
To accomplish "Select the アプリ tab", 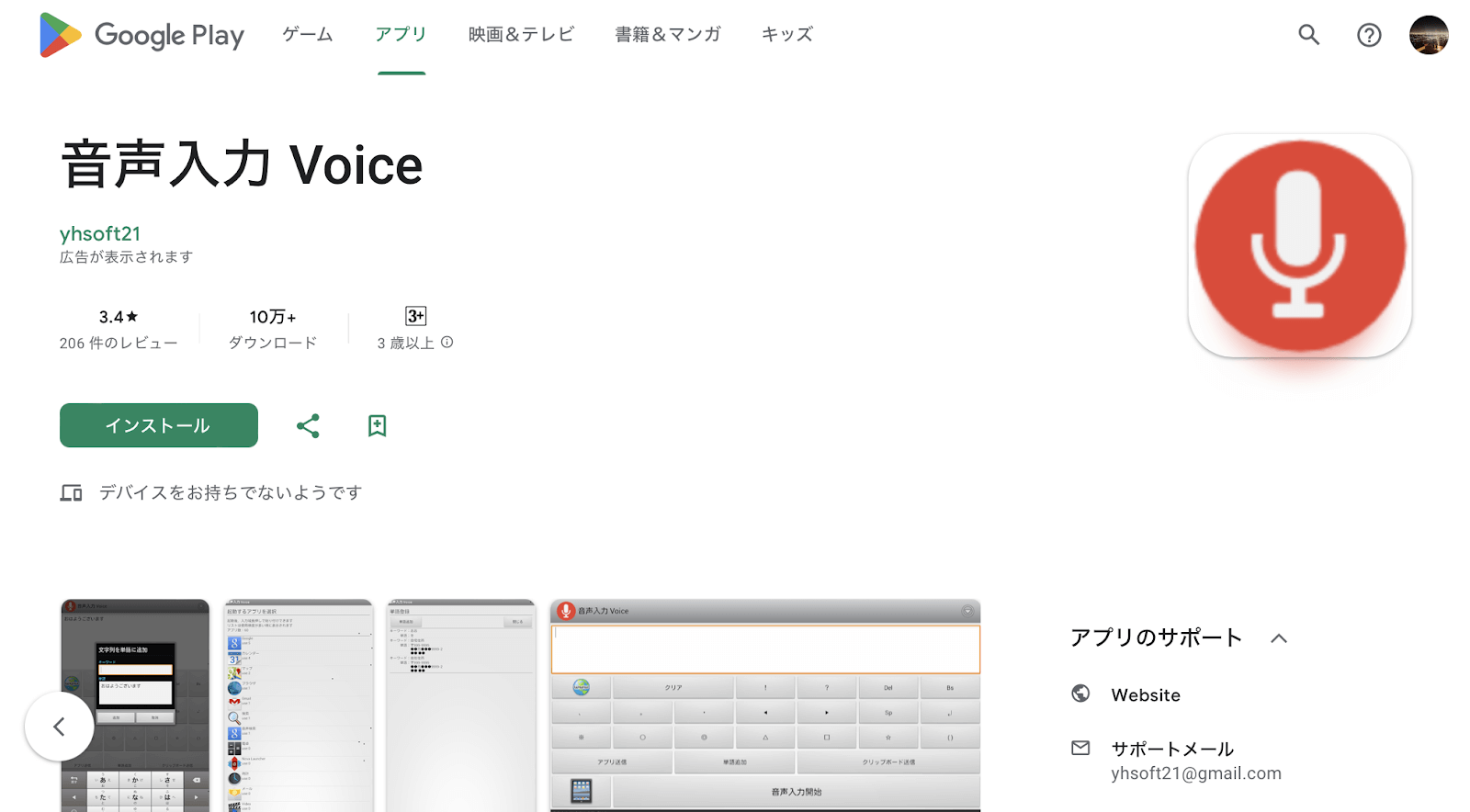I will (x=401, y=35).
